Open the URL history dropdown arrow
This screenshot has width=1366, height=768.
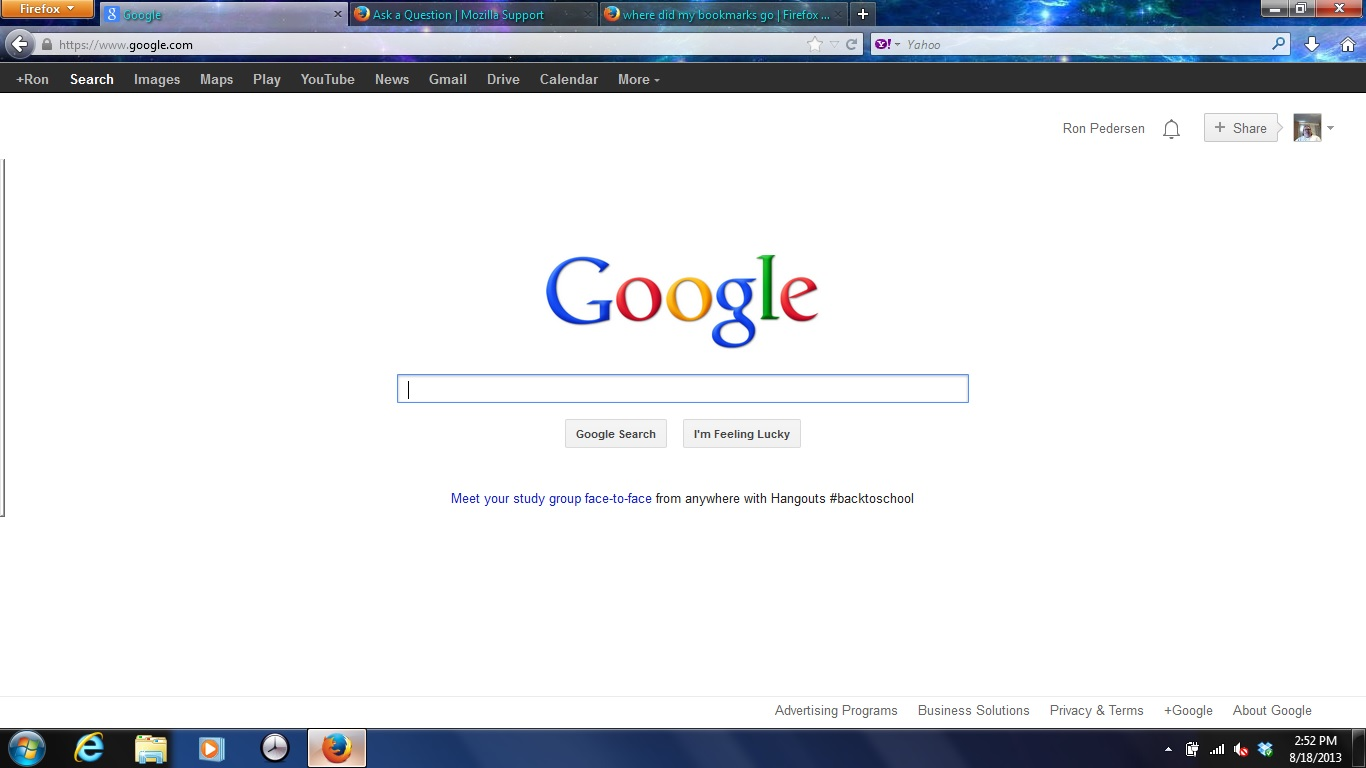coord(835,44)
